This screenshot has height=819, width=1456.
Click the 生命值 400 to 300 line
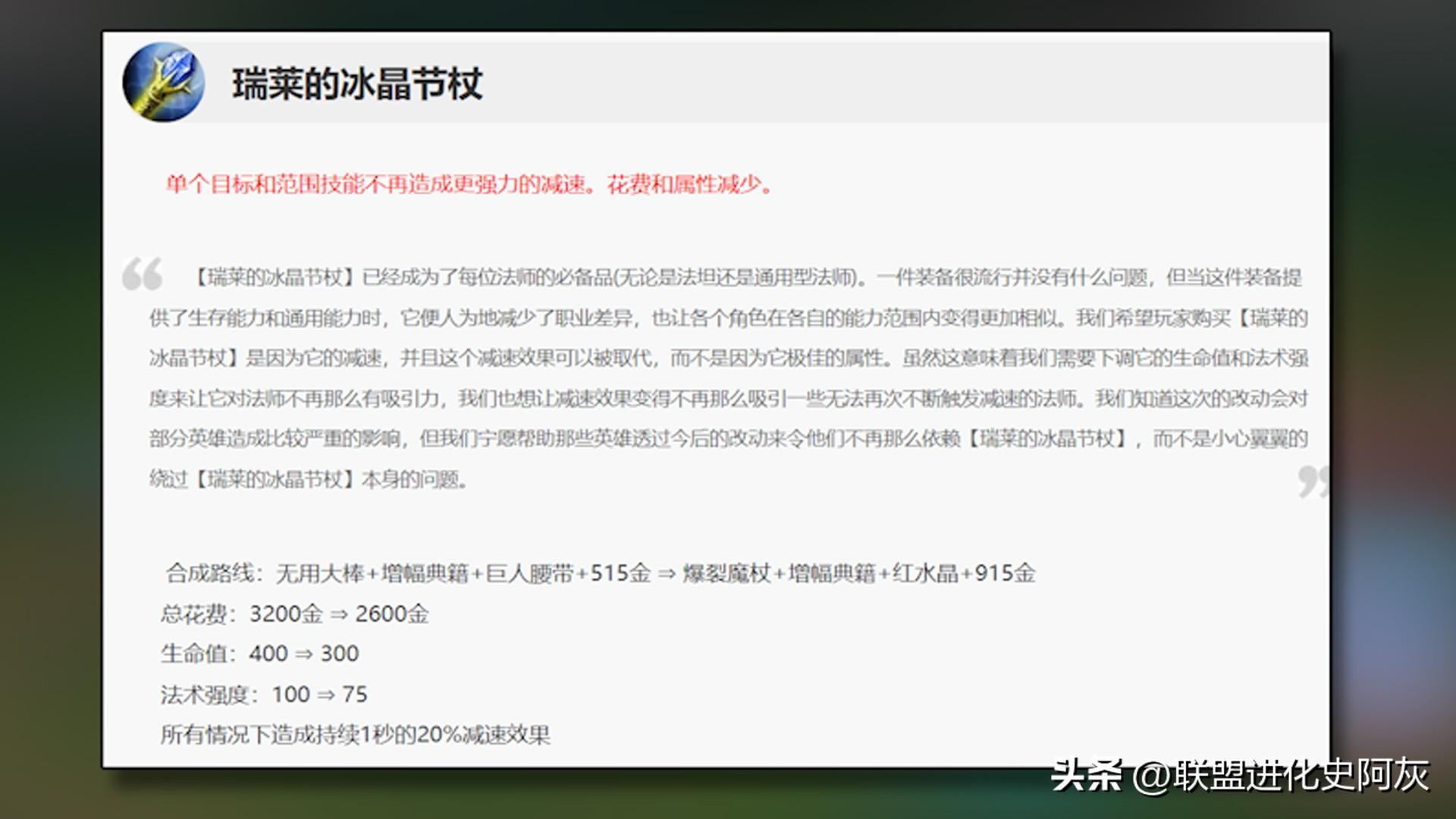point(259,654)
